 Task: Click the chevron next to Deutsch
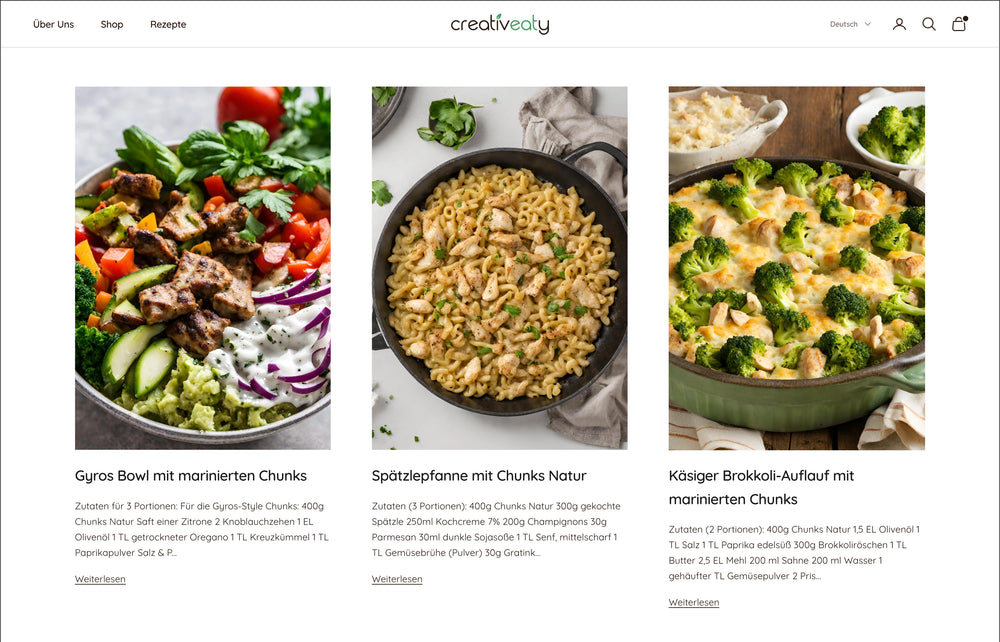tap(867, 24)
